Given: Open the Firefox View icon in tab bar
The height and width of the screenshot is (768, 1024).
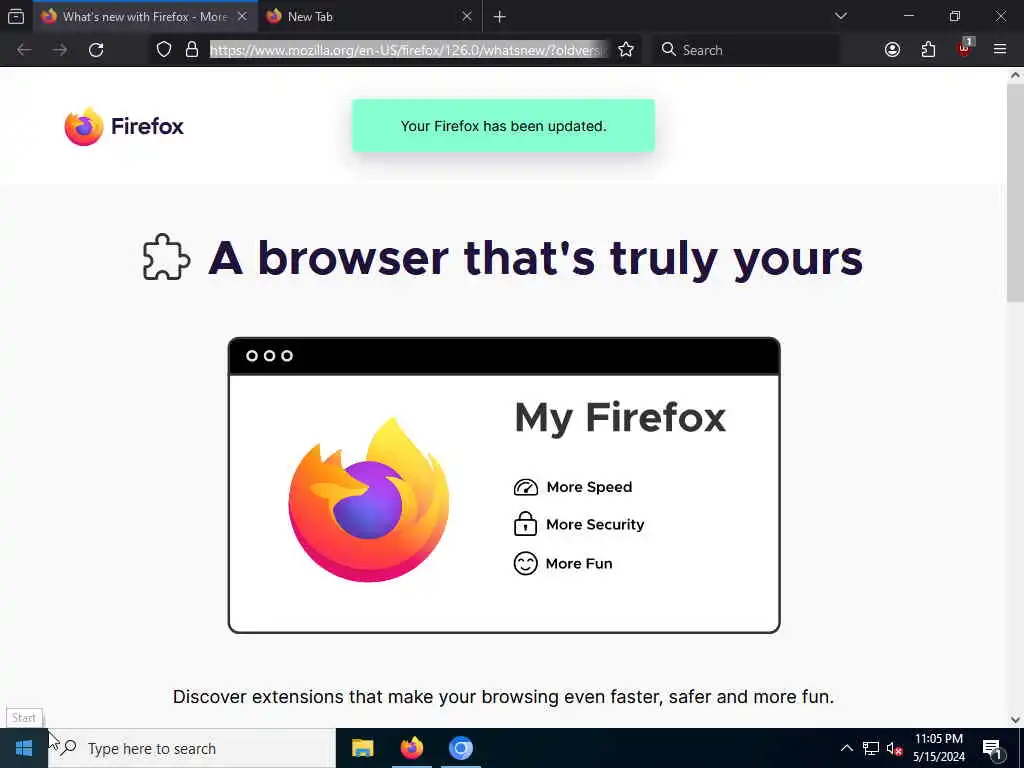Looking at the screenshot, I should 16,16.
